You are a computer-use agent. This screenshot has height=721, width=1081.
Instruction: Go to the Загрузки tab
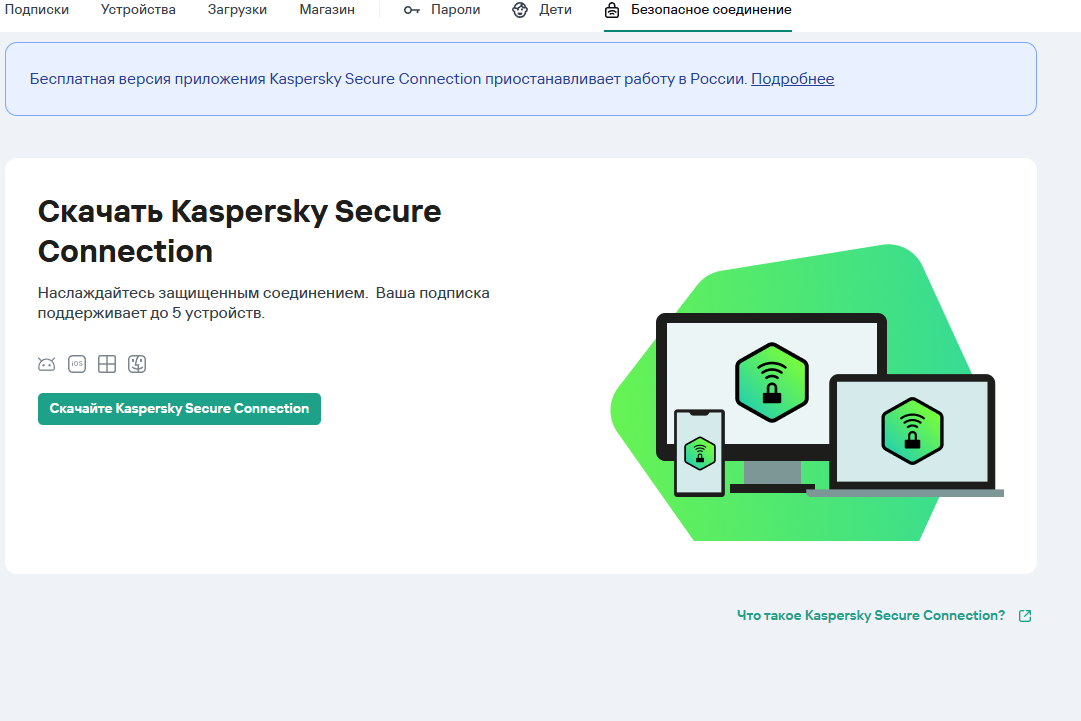click(x=237, y=10)
